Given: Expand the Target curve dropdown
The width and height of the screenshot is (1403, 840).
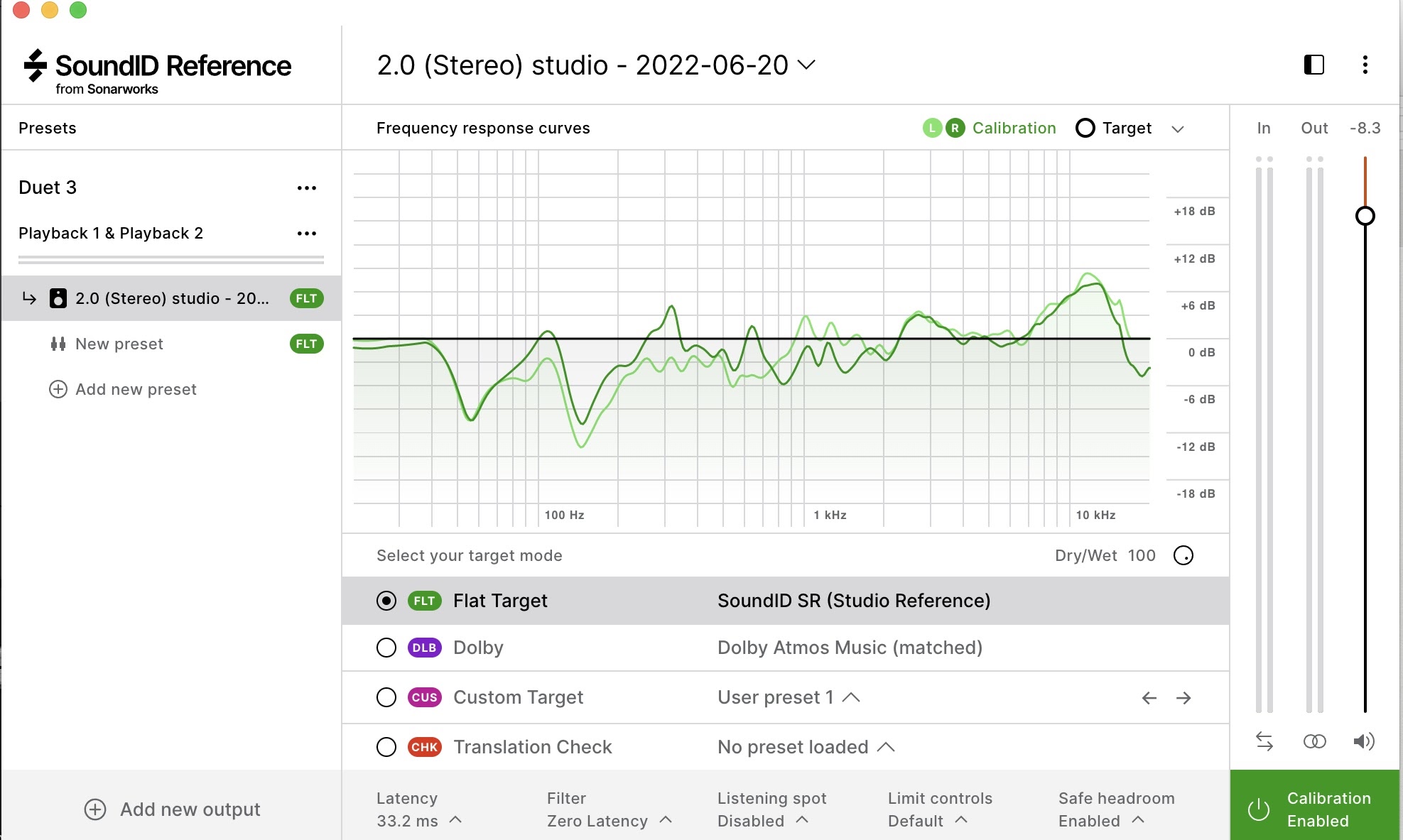Looking at the screenshot, I should click(1179, 128).
